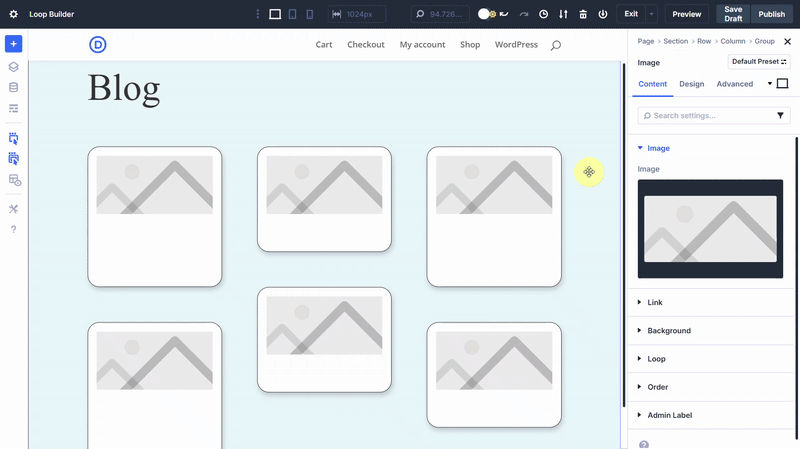Screen dimensions: 800x449
Task: Switch to the Design tab
Action: tap(691, 84)
